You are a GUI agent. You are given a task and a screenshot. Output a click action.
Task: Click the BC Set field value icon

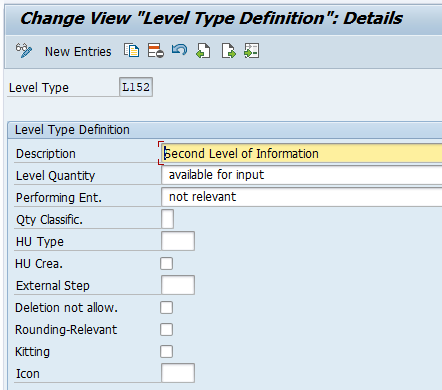point(251,51)
